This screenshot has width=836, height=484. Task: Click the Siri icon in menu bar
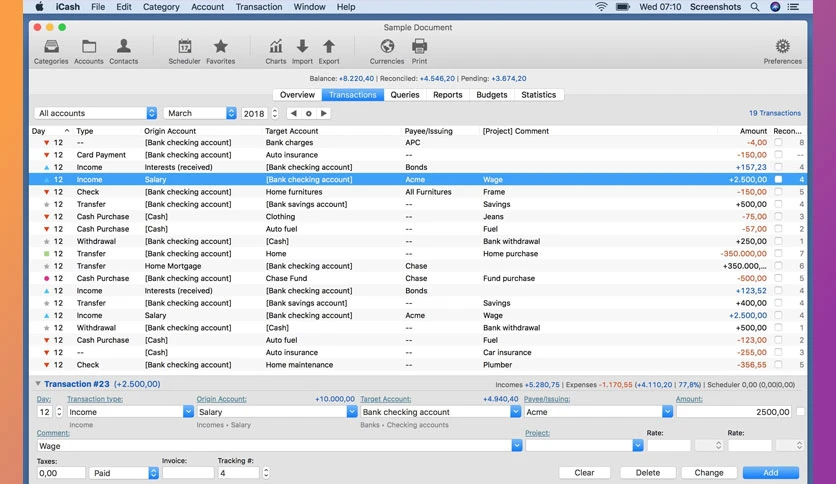pos(775,7)
